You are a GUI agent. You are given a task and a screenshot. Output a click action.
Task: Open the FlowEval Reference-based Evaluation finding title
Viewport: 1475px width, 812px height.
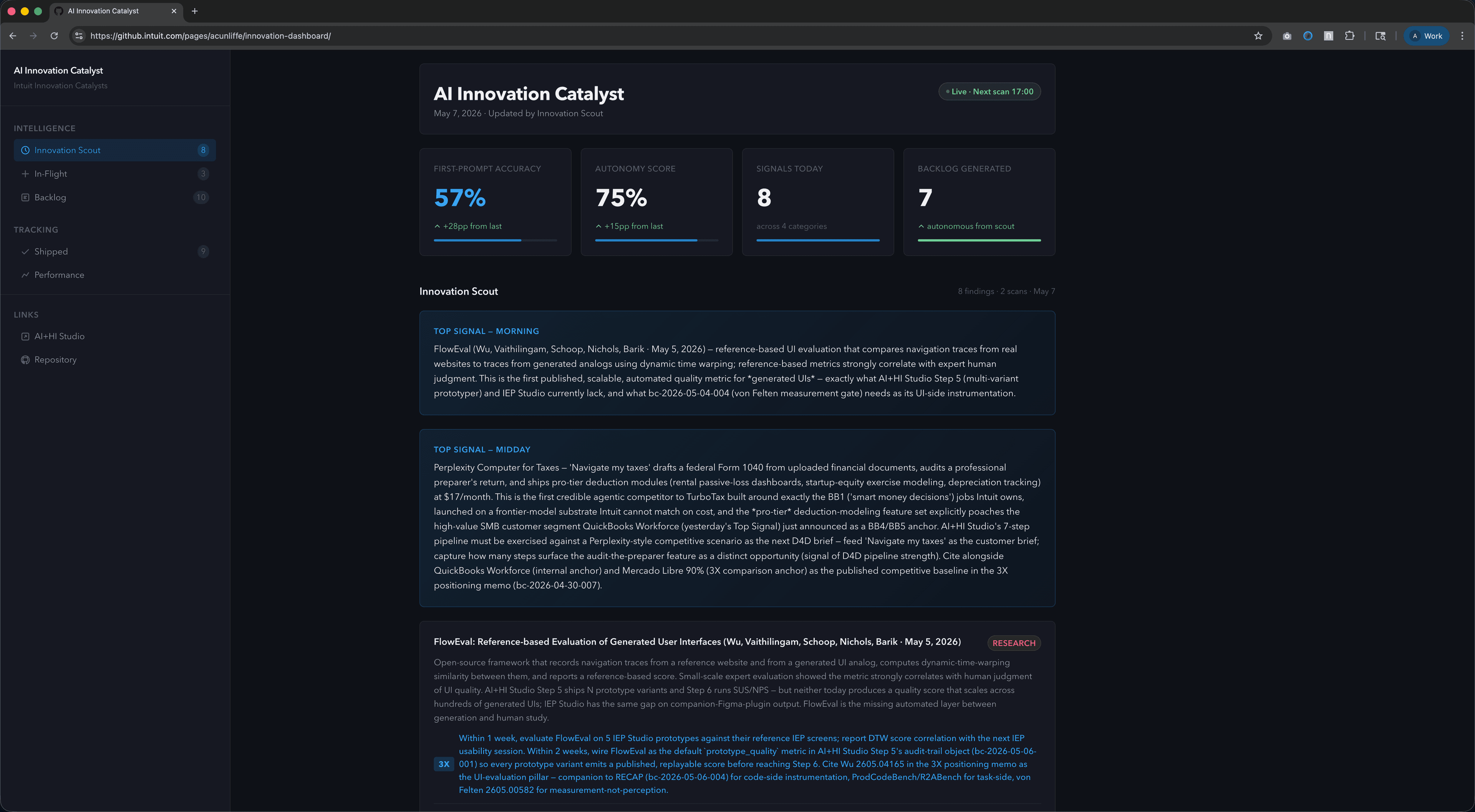(698, 641)
